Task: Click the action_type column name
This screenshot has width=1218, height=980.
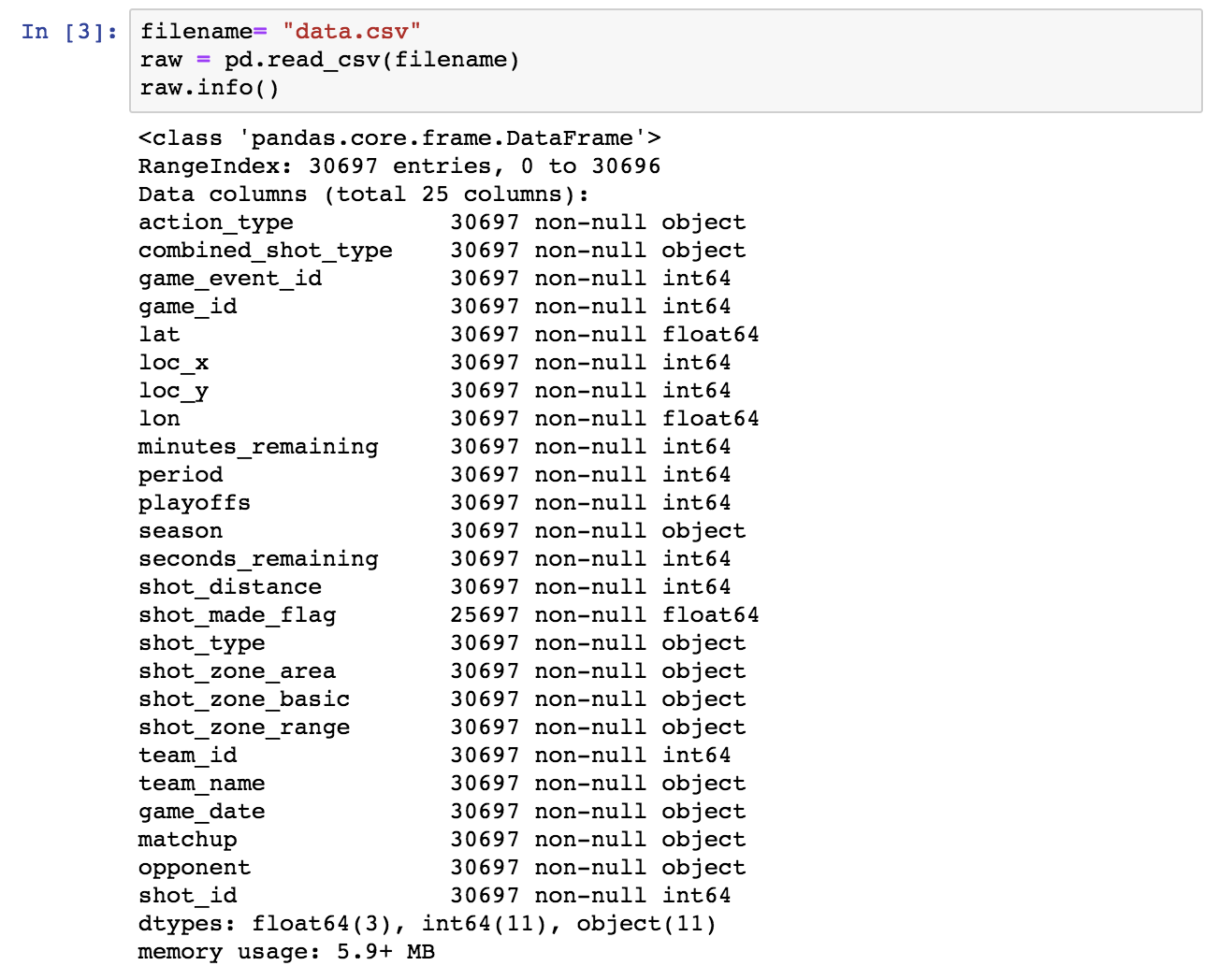Action: [216, 223]
